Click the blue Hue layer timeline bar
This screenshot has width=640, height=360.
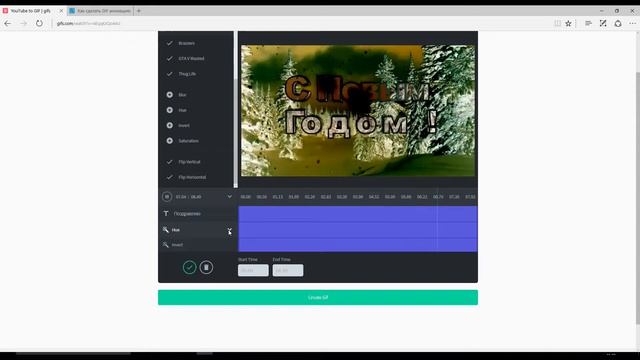point(358,230)
